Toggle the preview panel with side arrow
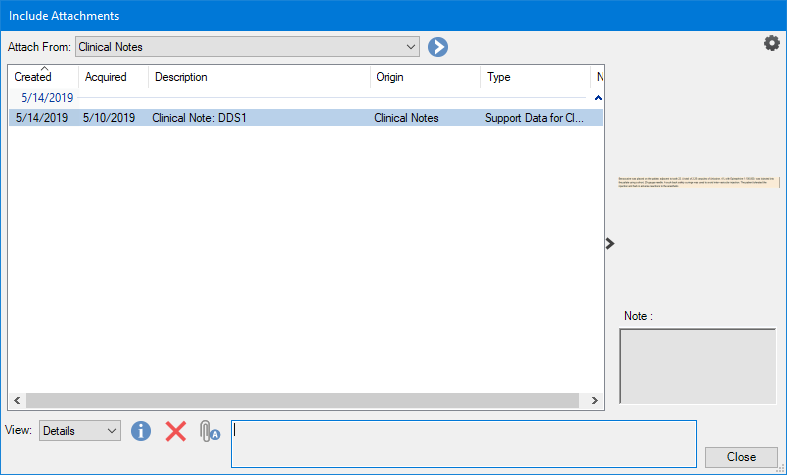This screenshot has width=787, height=475. (x=610, y=243)
